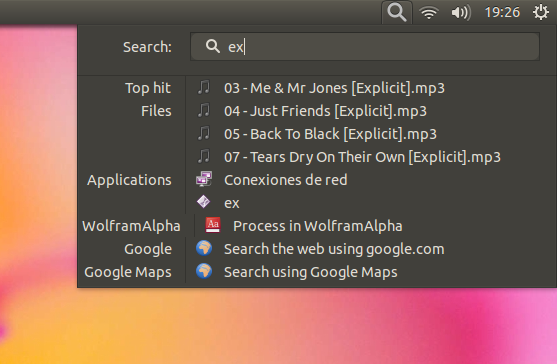
Task: Open 07 - Tears Dry On Their Own mp3
Action: (362, 157)
